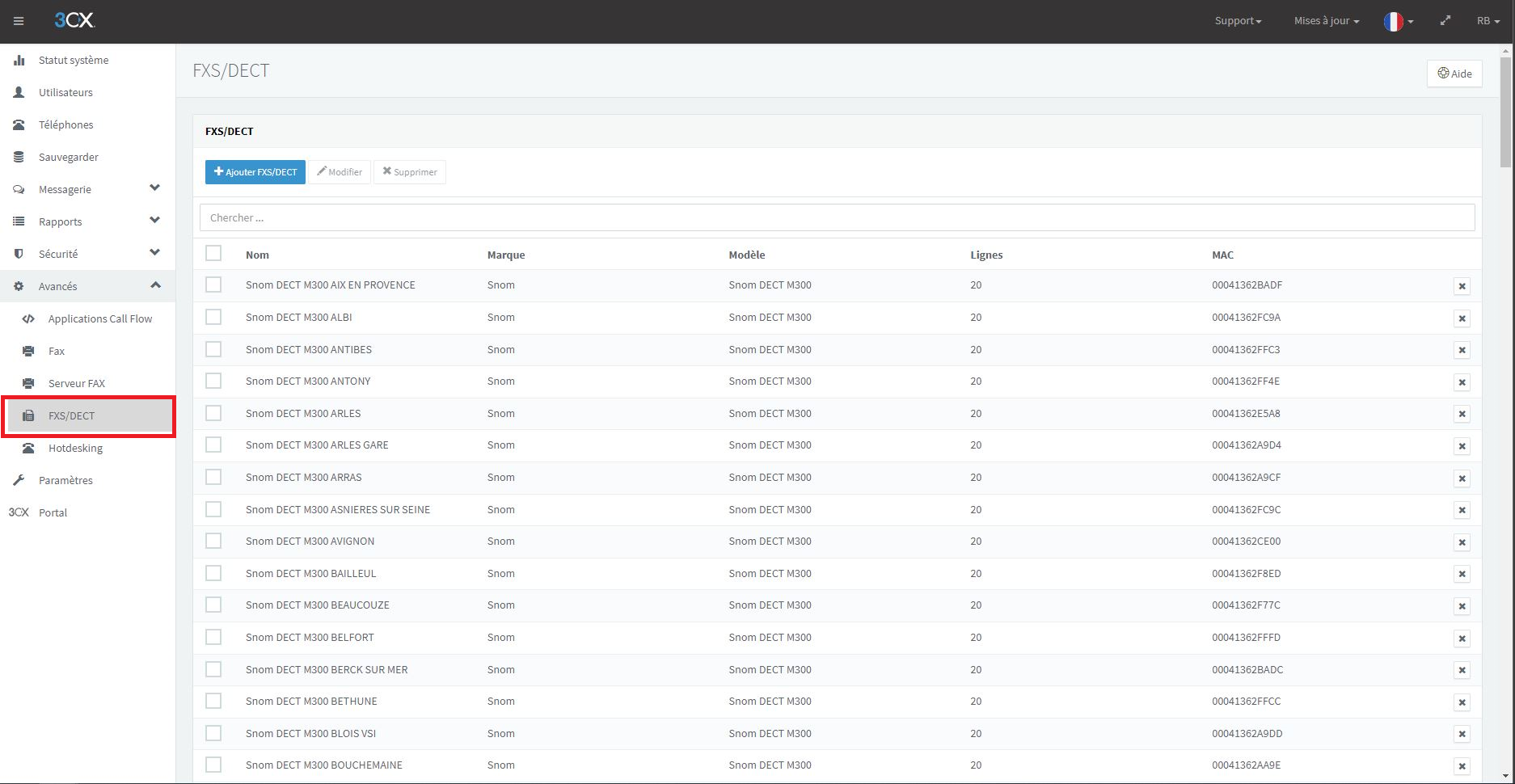
Task: Check the ANTIBES row checkbox
Action: (x=213, y=349)
